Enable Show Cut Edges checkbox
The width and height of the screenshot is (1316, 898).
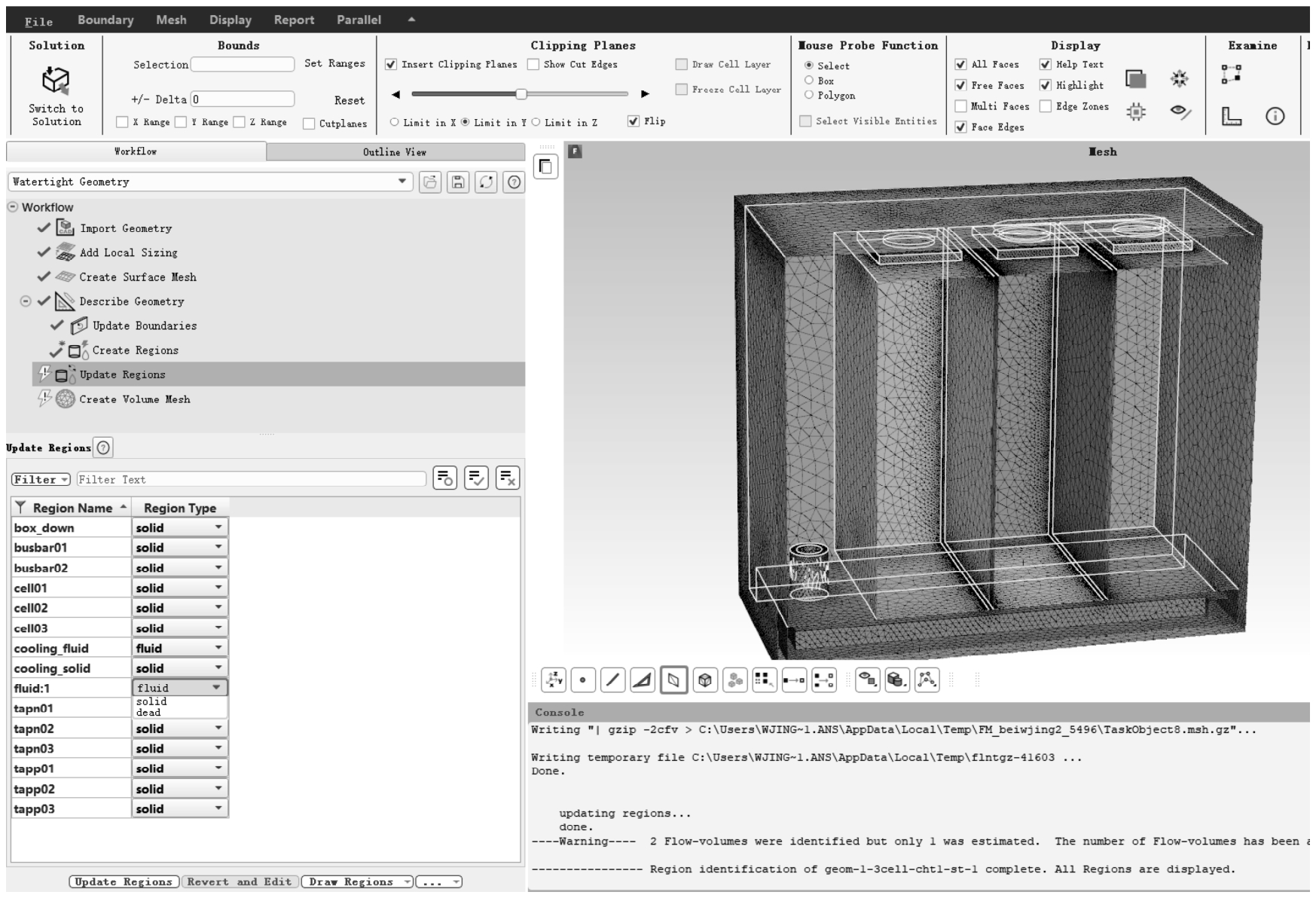(x=533, y=65)
